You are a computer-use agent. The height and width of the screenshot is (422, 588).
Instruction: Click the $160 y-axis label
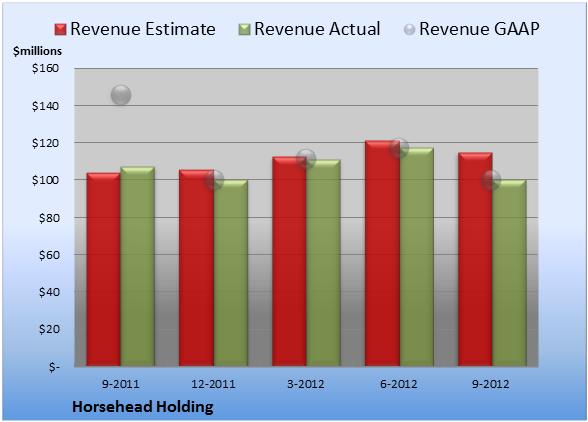click(x=45, y=68)
